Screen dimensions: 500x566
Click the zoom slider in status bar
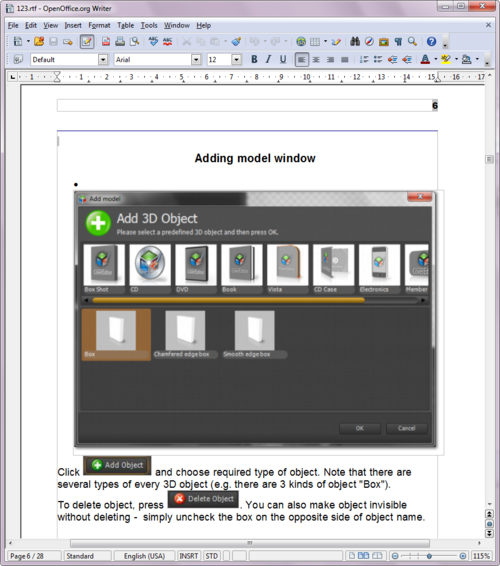429,556
